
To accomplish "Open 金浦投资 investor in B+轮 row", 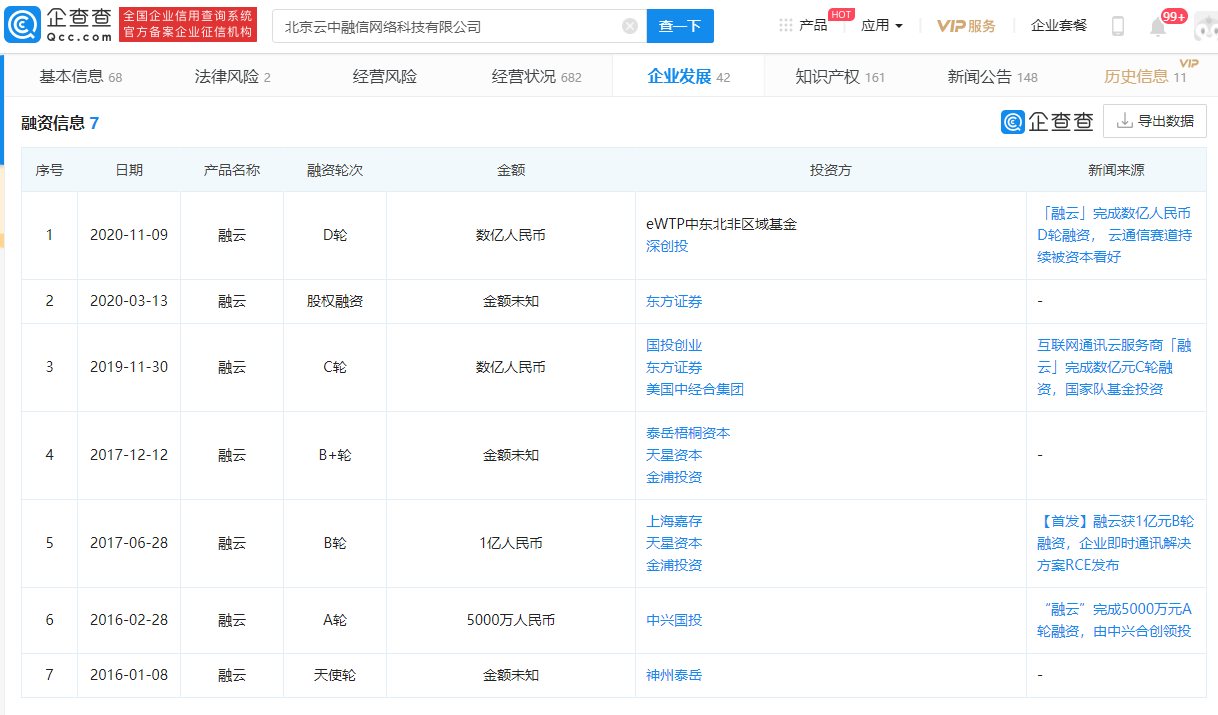I will 674,477.
